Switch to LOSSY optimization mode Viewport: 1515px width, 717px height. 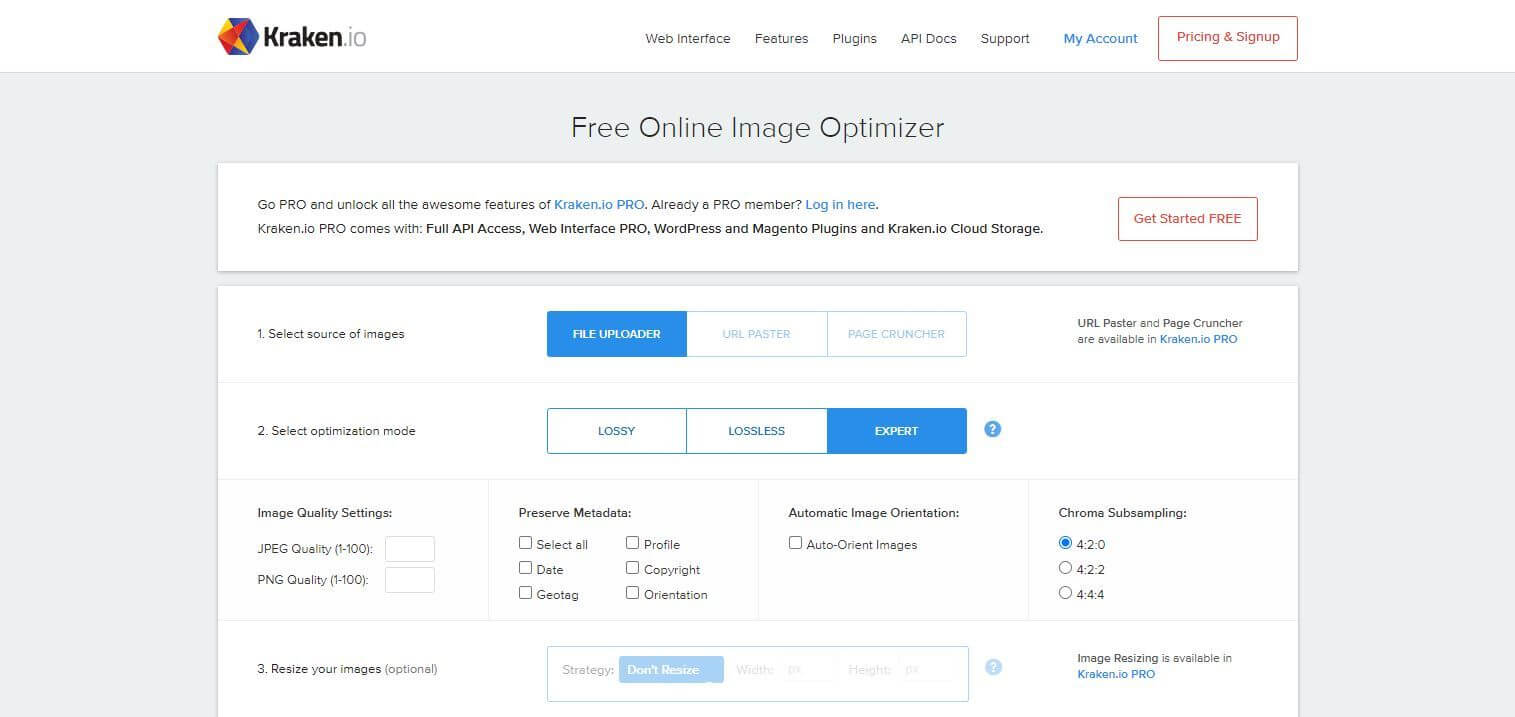616,431
